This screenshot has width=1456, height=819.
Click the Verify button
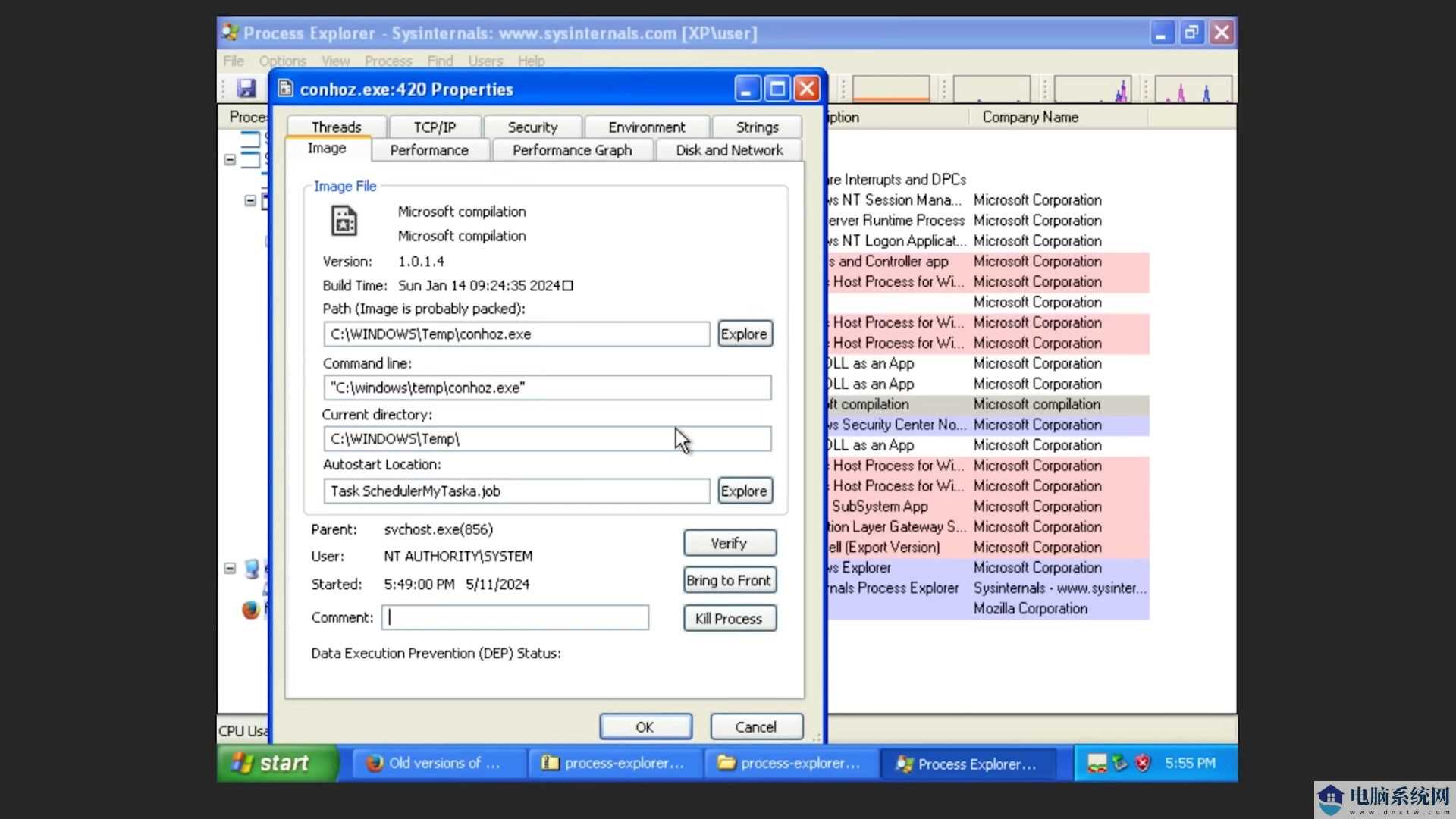729,543
